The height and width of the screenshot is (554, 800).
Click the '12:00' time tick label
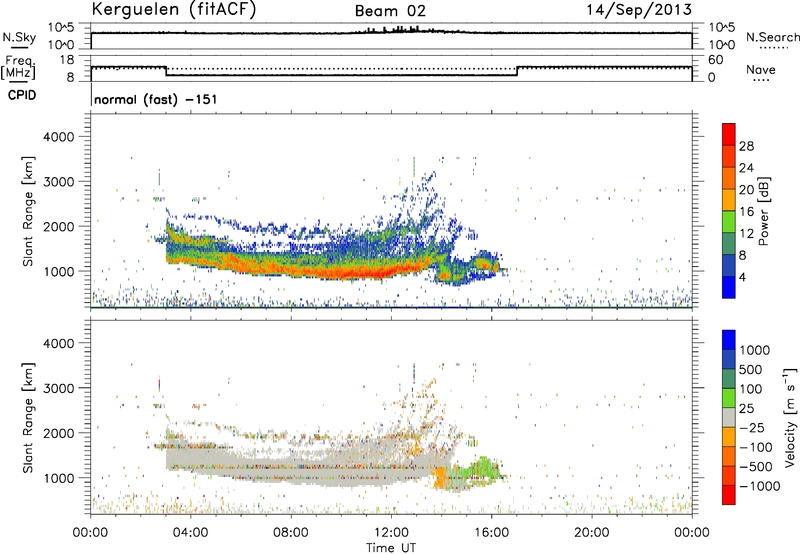(x=391, y=533)
